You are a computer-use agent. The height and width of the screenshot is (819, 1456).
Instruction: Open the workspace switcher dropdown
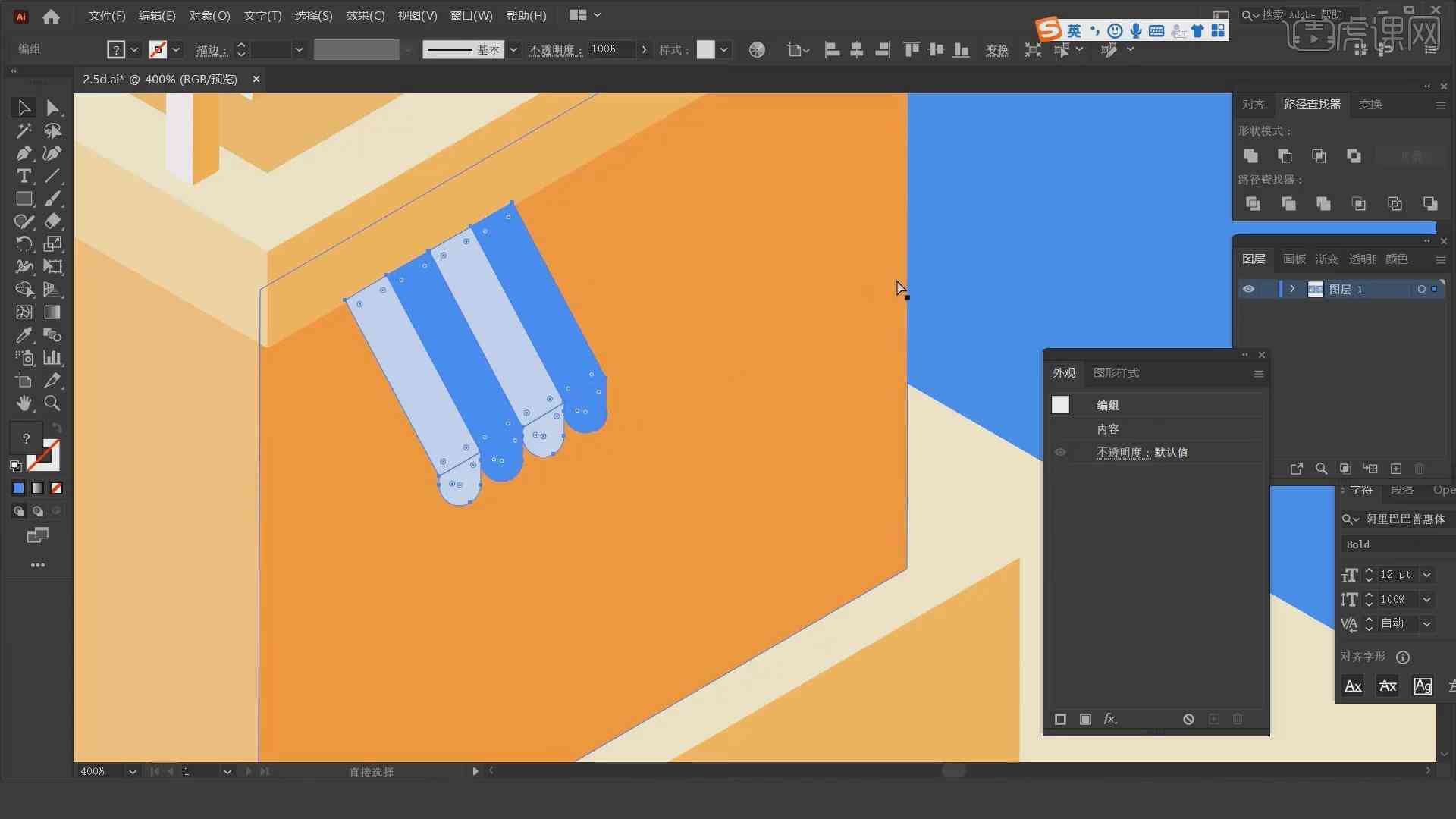coord(585,15)
